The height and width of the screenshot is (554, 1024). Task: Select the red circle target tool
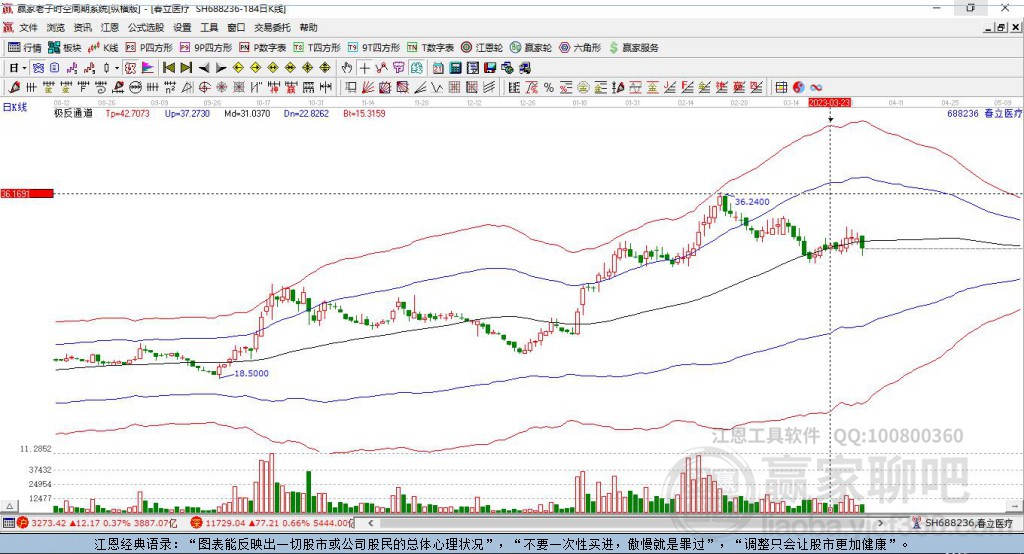click(204, 87)
